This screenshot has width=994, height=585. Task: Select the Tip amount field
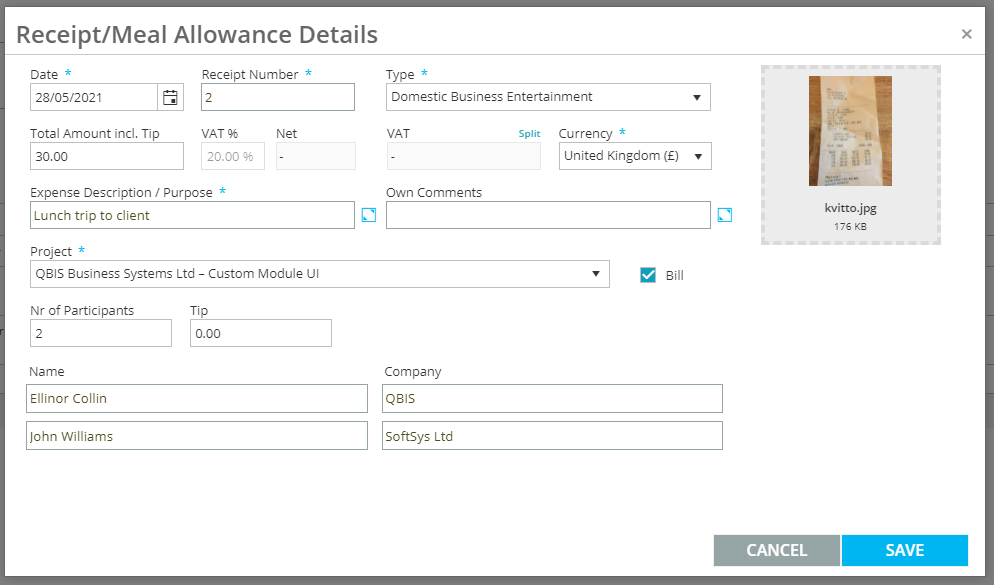point(260,333)
